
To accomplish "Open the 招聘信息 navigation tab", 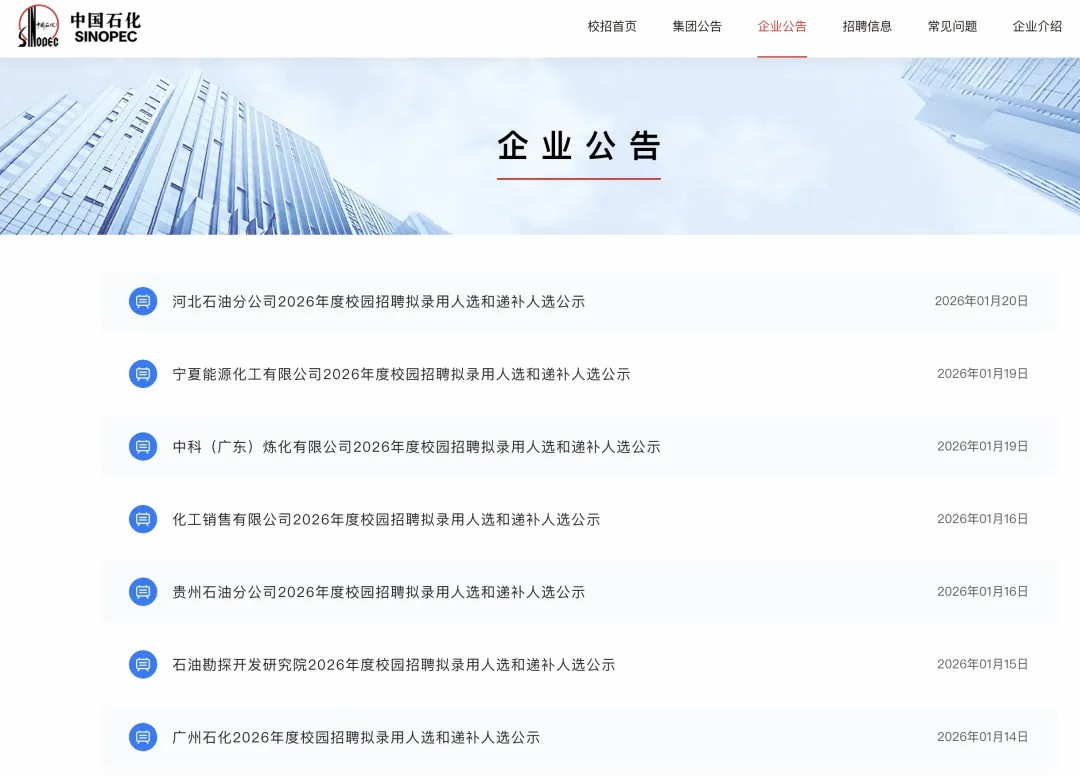I will tap(866, 27).
